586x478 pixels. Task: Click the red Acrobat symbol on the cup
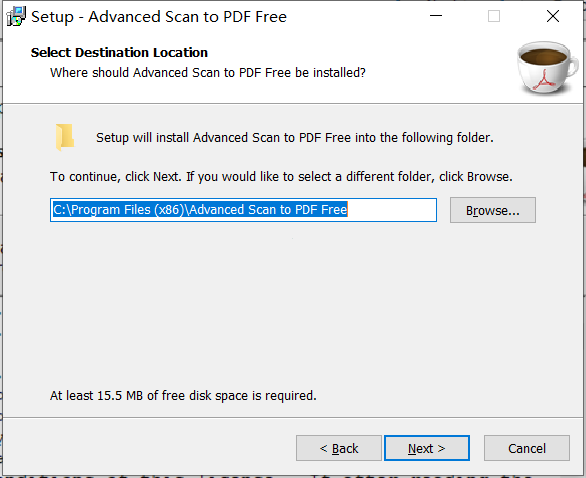coord(545,80)
